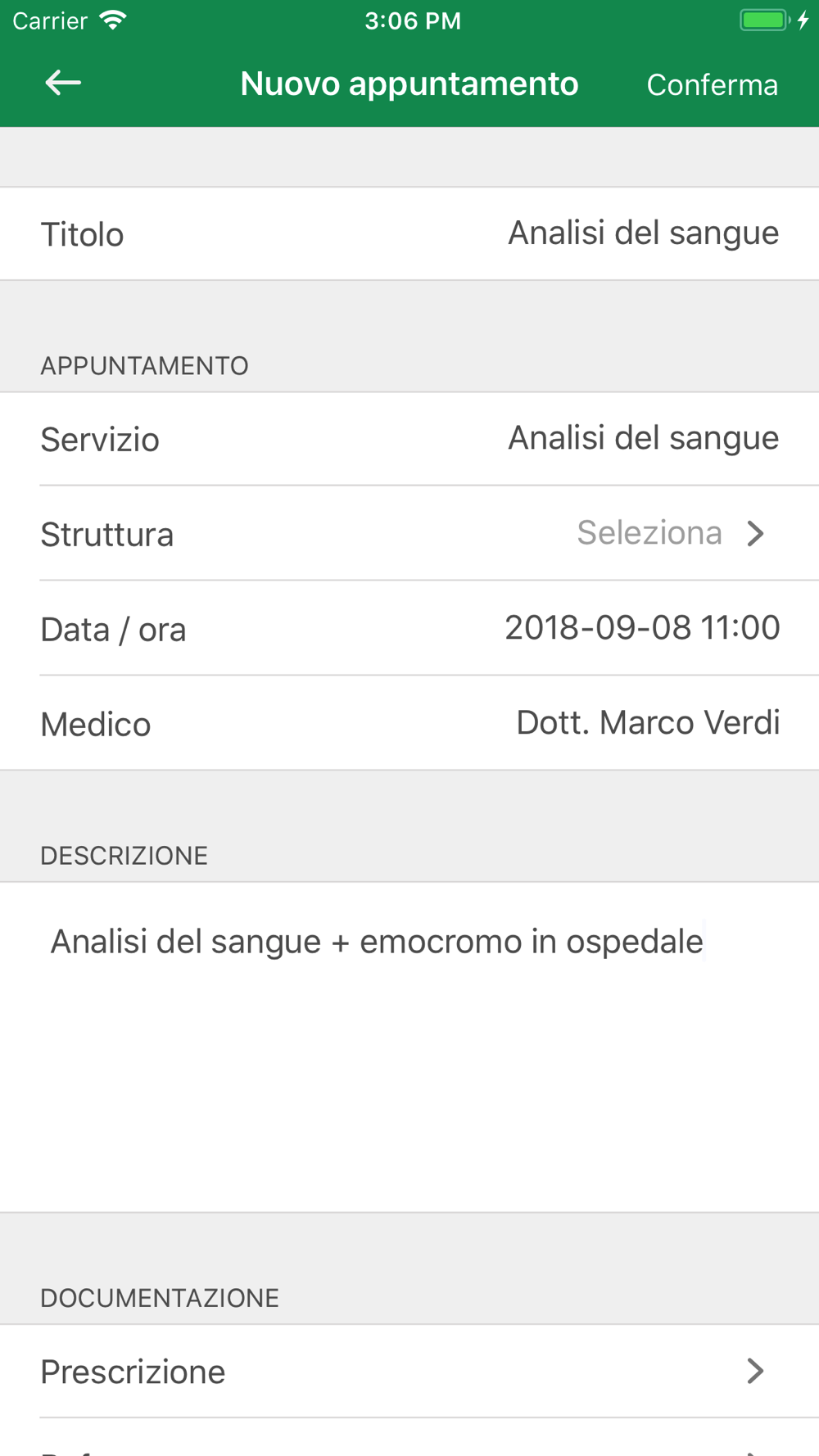Change the Data / ora value
This screenshot has height=1456, width=819.
(x=642, y=628)
